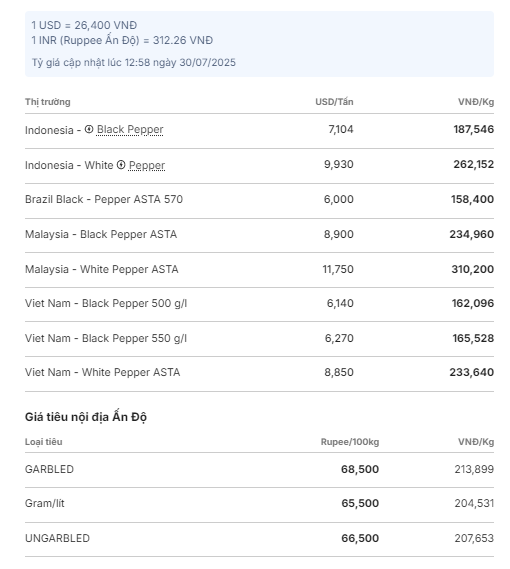This screenshot has height=569, width=510.
Task: Click the Tỷ giá cập nhật timestamp text
Action: (134, 62)
